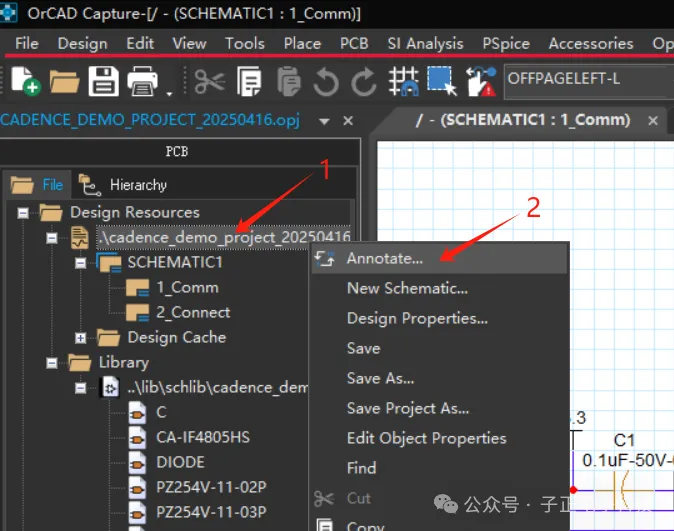Open the Accessories menu
Viewport: 674px width, 531px height.
tap(591, 43)
